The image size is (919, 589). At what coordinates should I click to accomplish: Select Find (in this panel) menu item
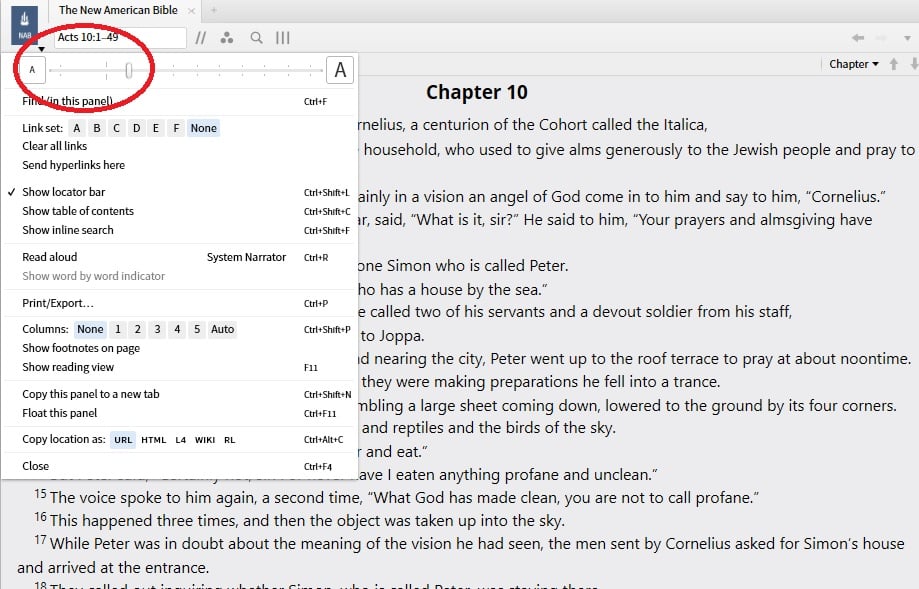point(67,101)
